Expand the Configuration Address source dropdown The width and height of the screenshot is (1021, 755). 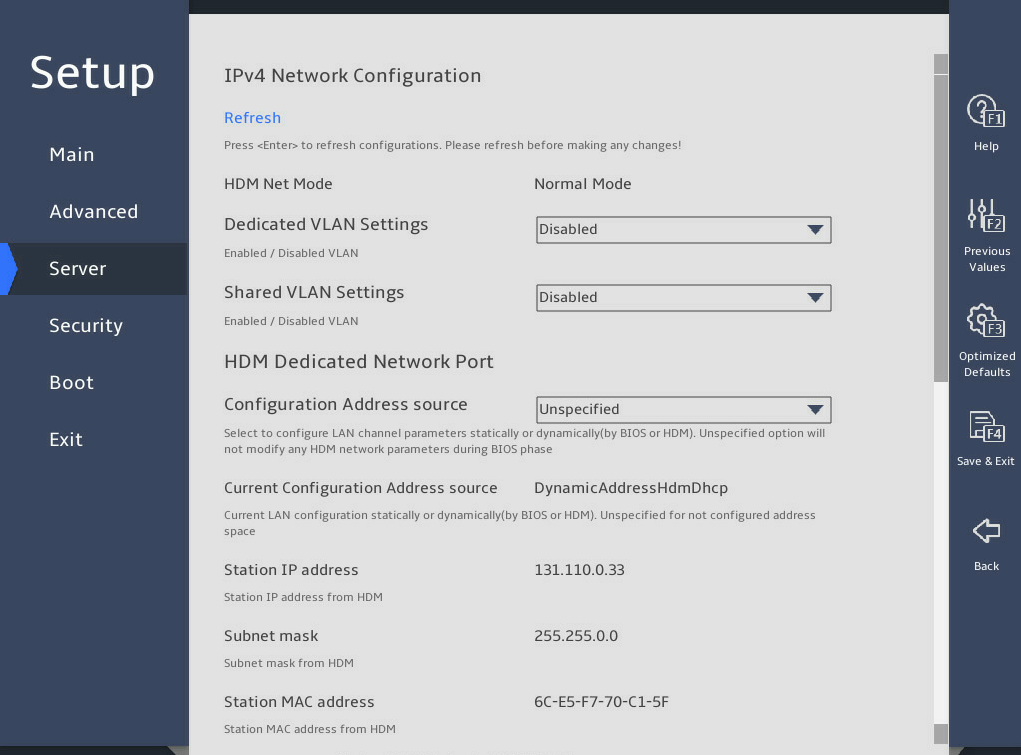click(683, 410)
